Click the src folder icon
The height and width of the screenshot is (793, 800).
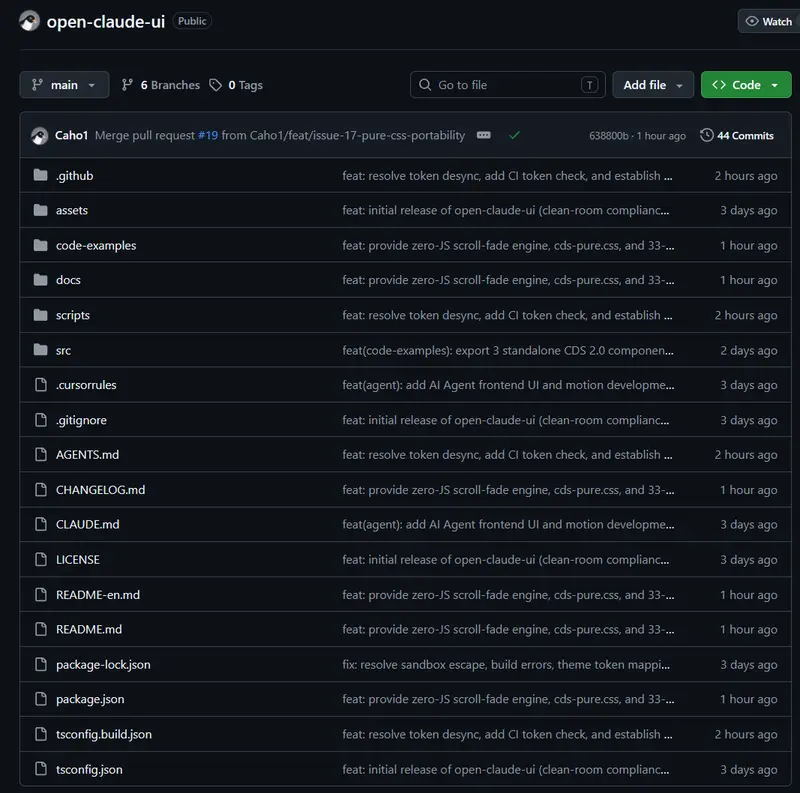pos(40,350)
